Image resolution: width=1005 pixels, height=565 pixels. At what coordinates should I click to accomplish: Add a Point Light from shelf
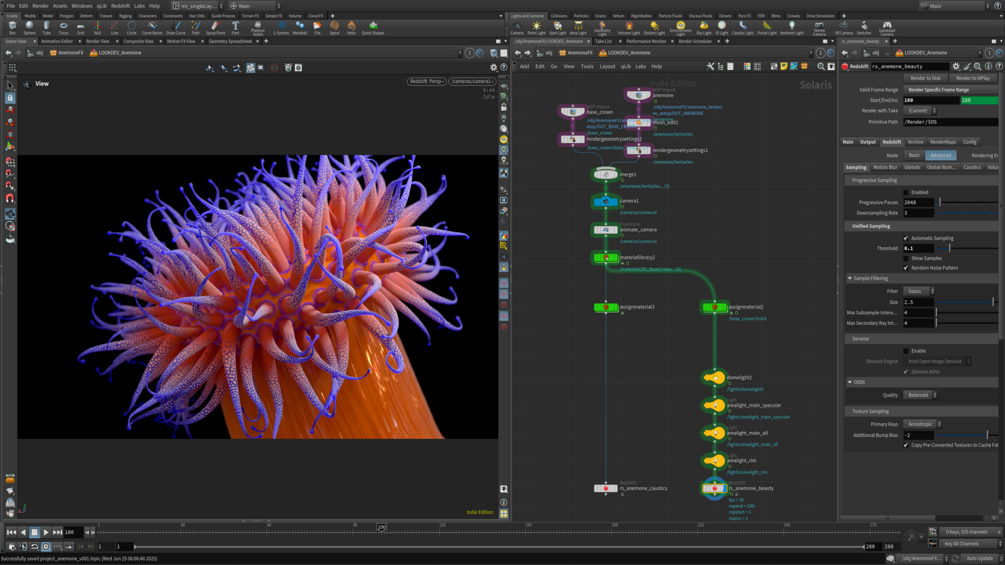click(536, 27)
